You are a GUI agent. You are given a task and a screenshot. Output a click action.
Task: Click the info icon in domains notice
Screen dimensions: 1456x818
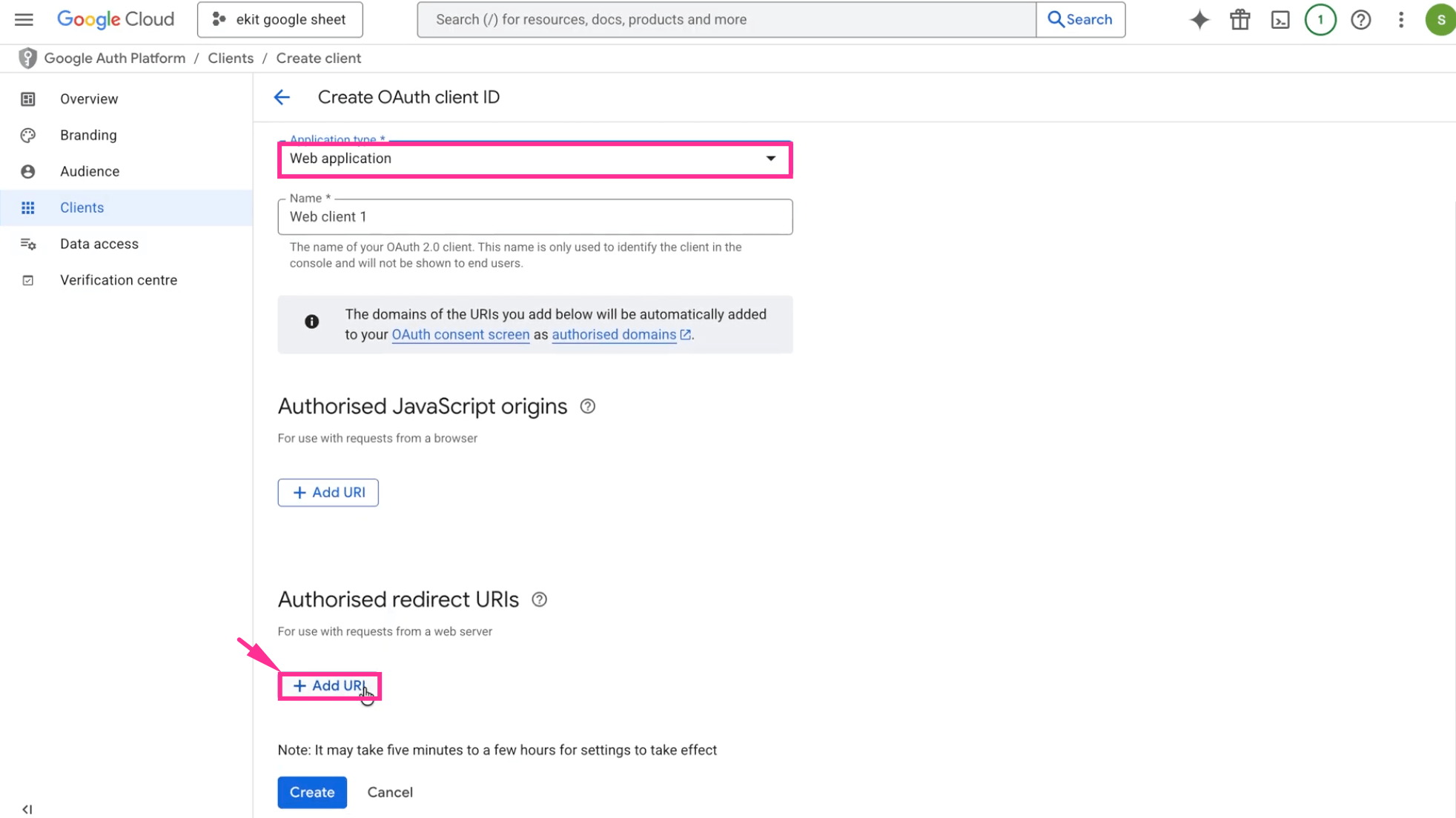tap(311, 322)
